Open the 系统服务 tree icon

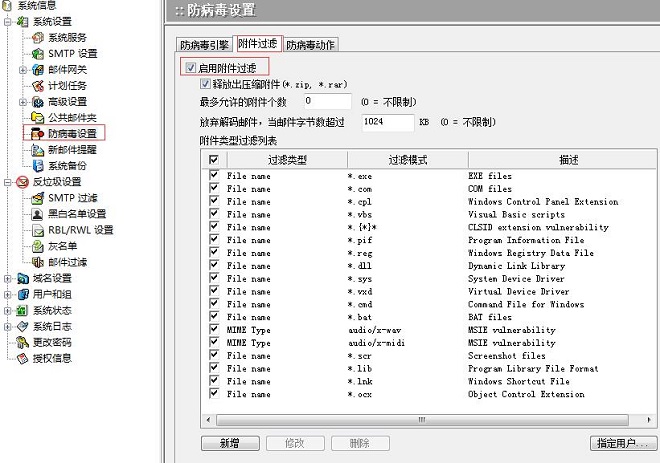tap(38, 37)
